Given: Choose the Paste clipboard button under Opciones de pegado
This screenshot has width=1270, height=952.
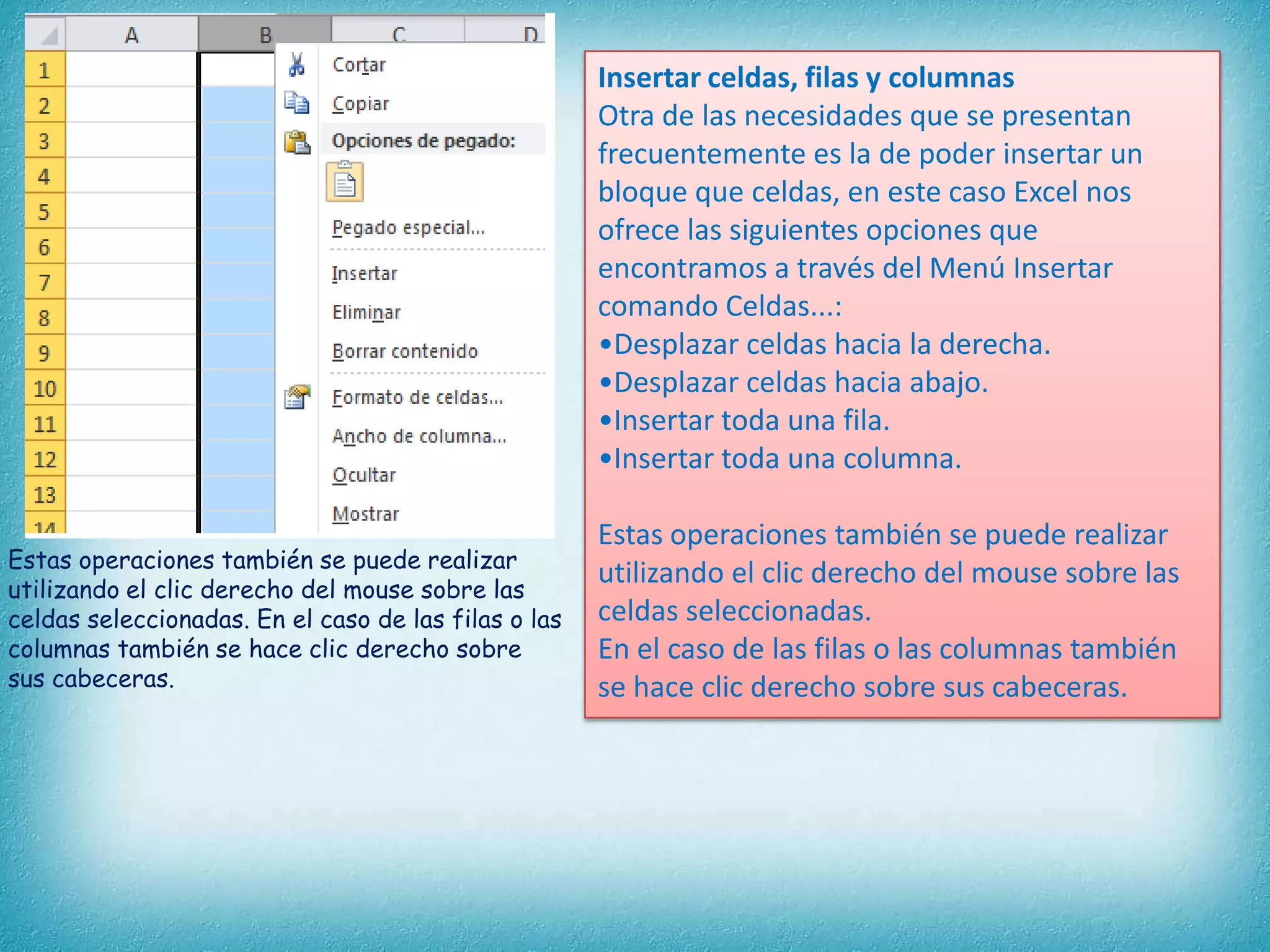Looking at the screenshot, I should pyautogui.click(x=345, y=182).
